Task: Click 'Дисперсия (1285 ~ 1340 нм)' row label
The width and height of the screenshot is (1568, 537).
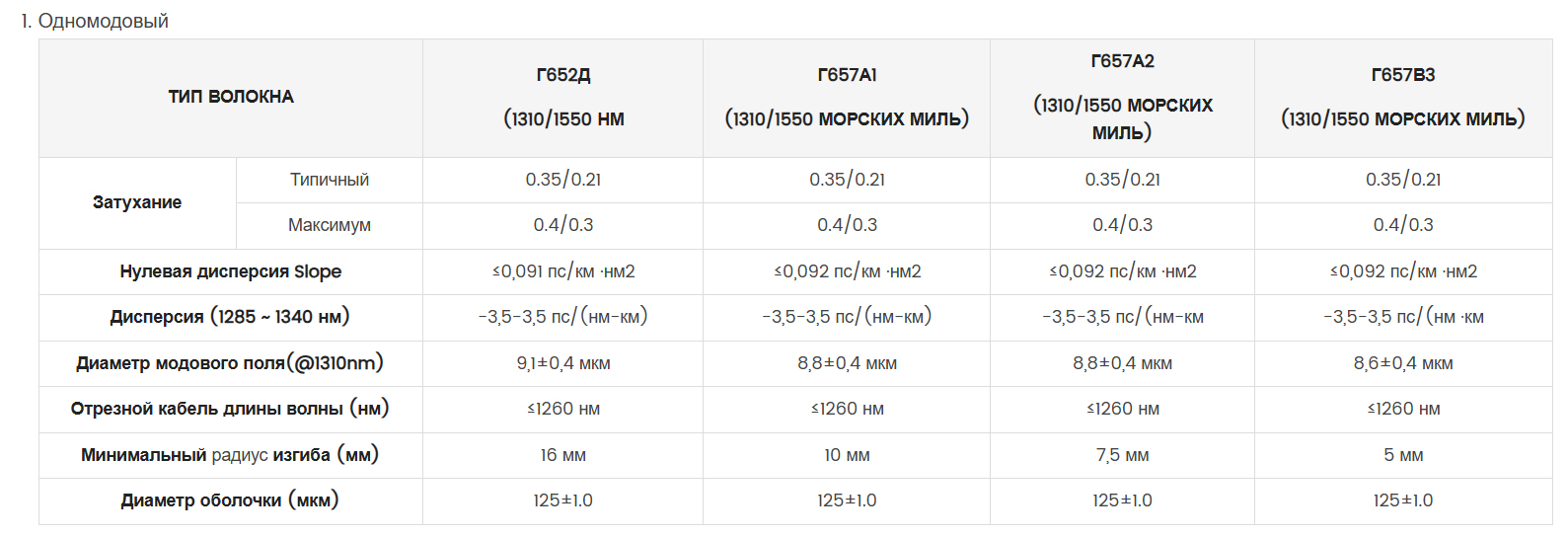Action: coord(231,317)
